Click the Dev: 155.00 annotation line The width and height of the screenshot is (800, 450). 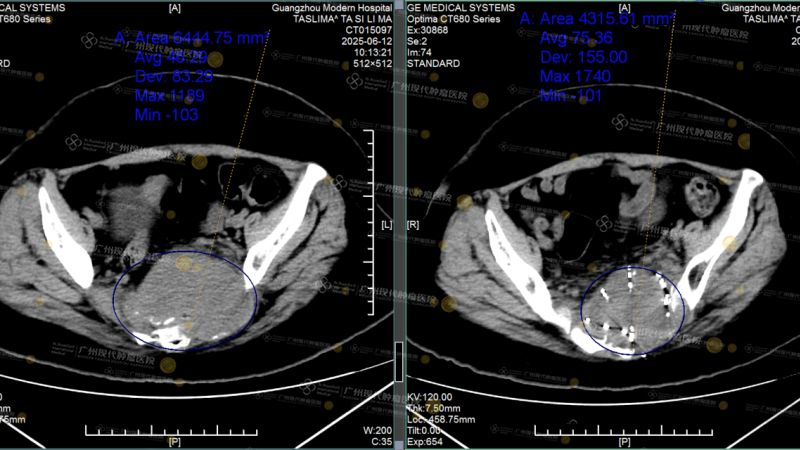[x=576, y=58]
